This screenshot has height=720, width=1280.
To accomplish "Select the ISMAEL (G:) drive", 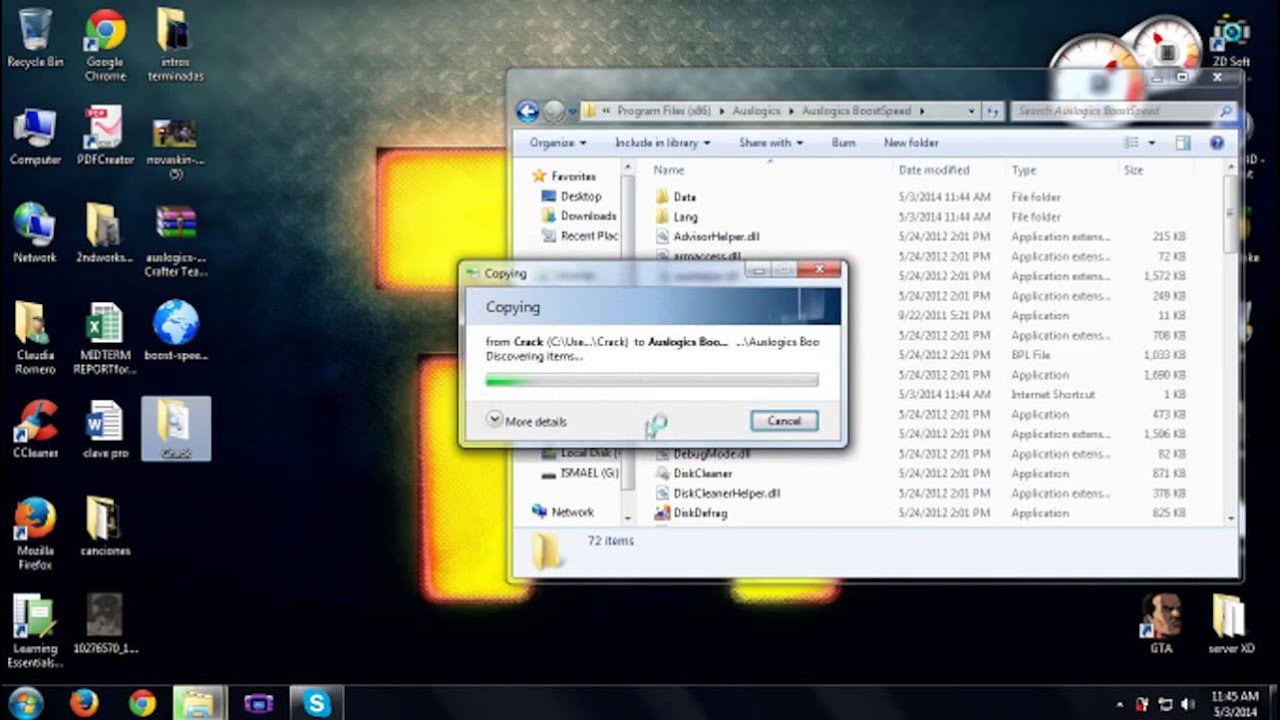I will click(580, 473).
